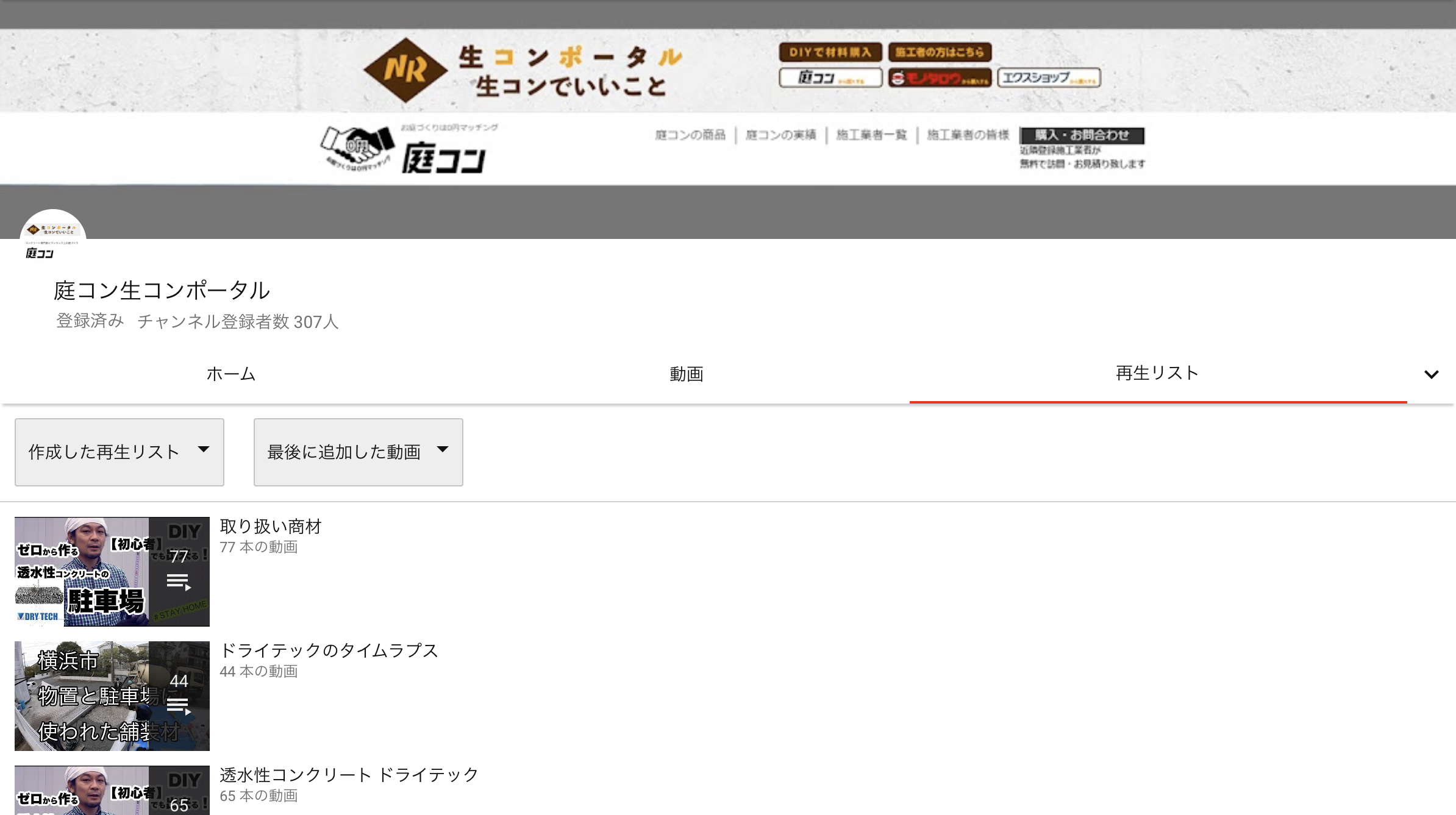This screenshot has height=815, width=1456.
Task: Open the 最後に追加した動画 sort dropdown
Action: coord(359,452)
